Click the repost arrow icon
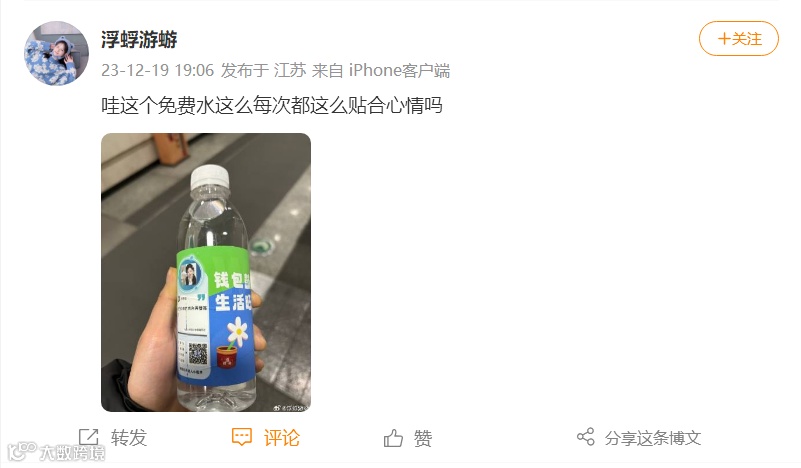The width and height of the screenshot is (801, 468). coord(88,438)
